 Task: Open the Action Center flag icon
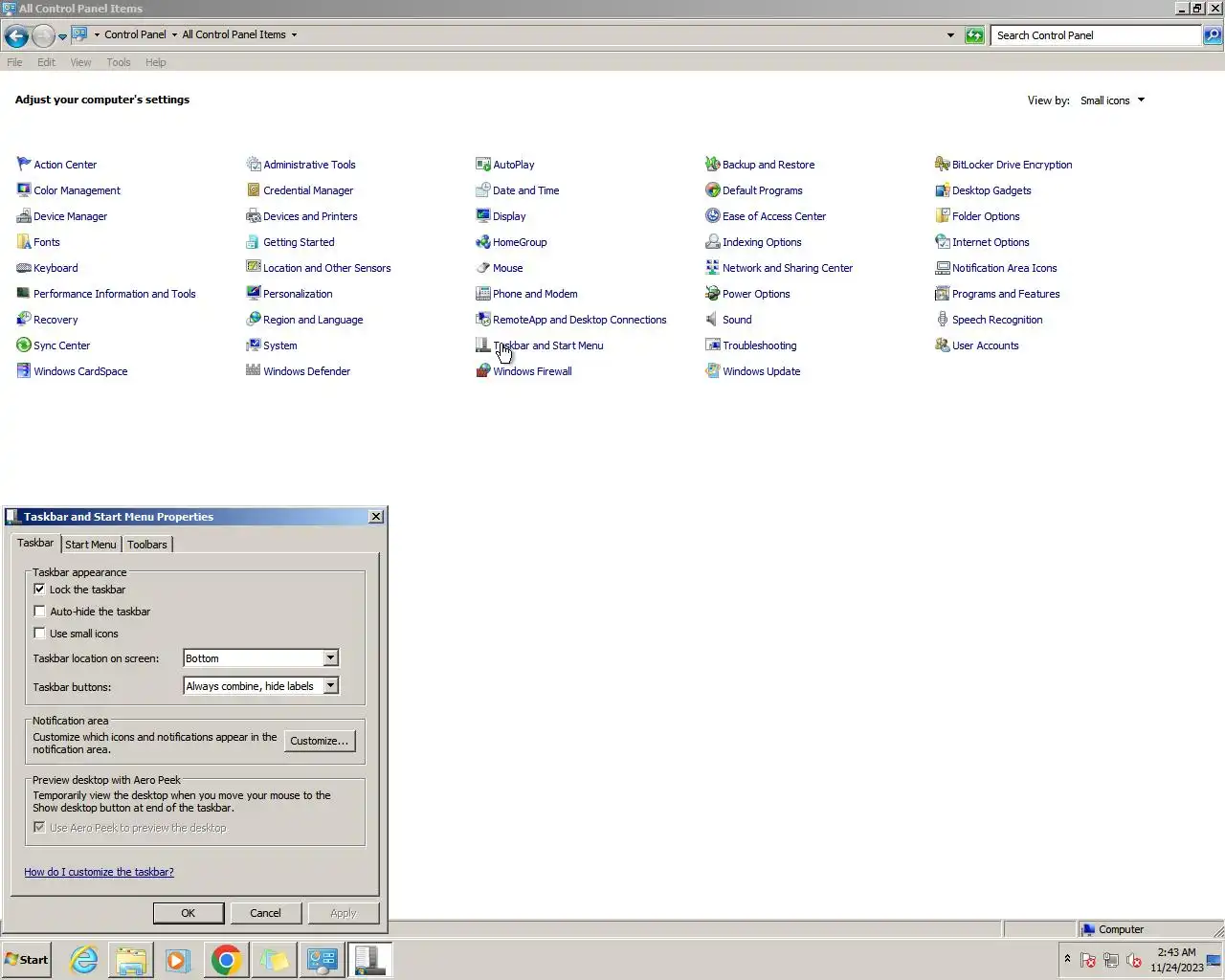pos(24,165)
